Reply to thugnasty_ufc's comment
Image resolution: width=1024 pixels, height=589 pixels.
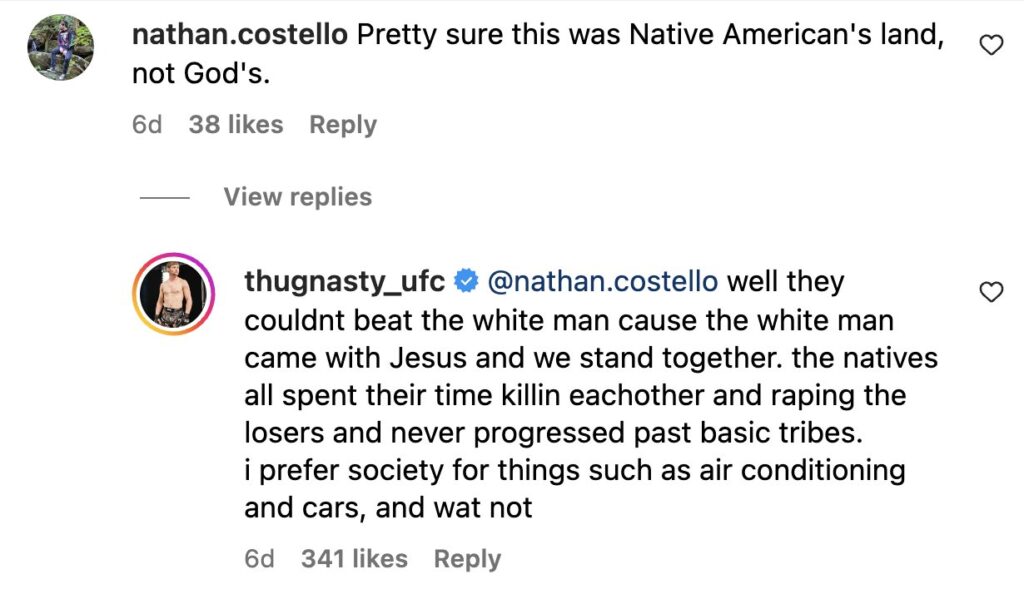pyautogui.click(x=467, y=559)
